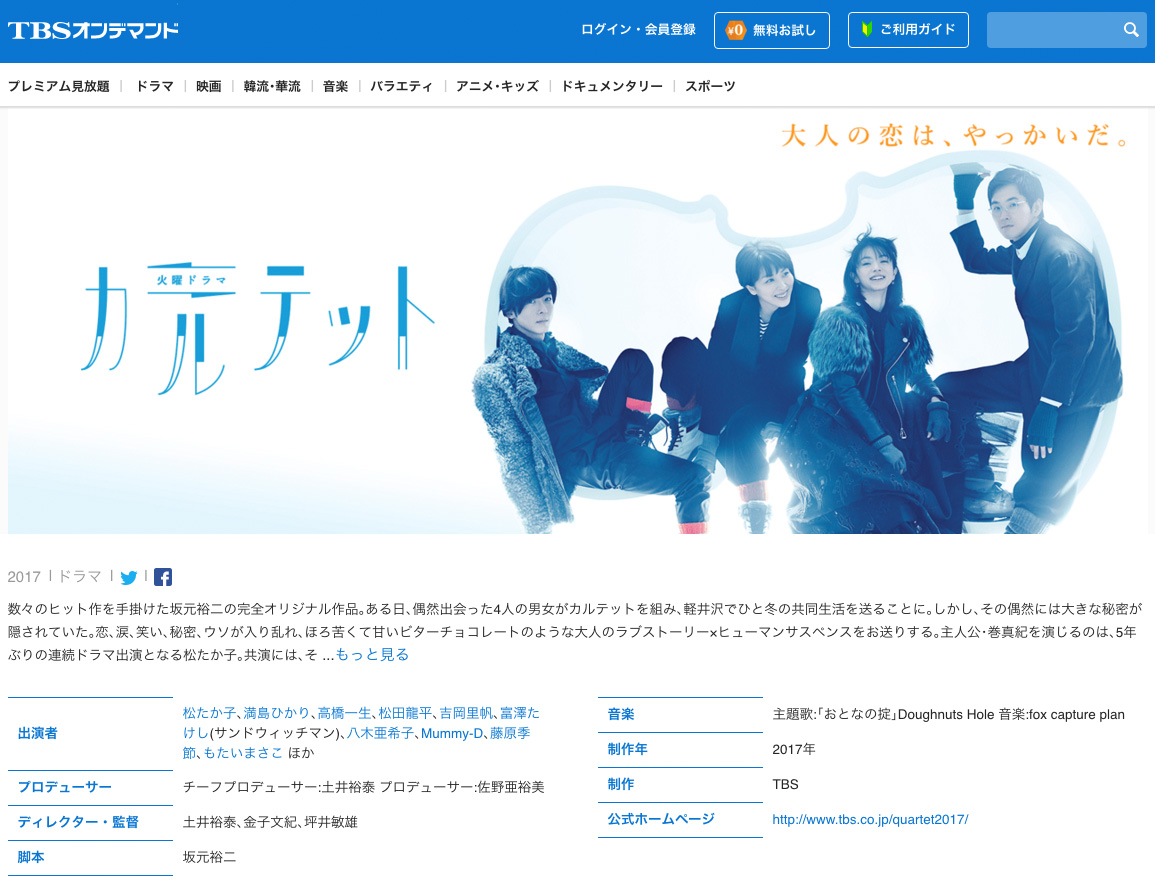Click the TBS production value

(785, 785)
